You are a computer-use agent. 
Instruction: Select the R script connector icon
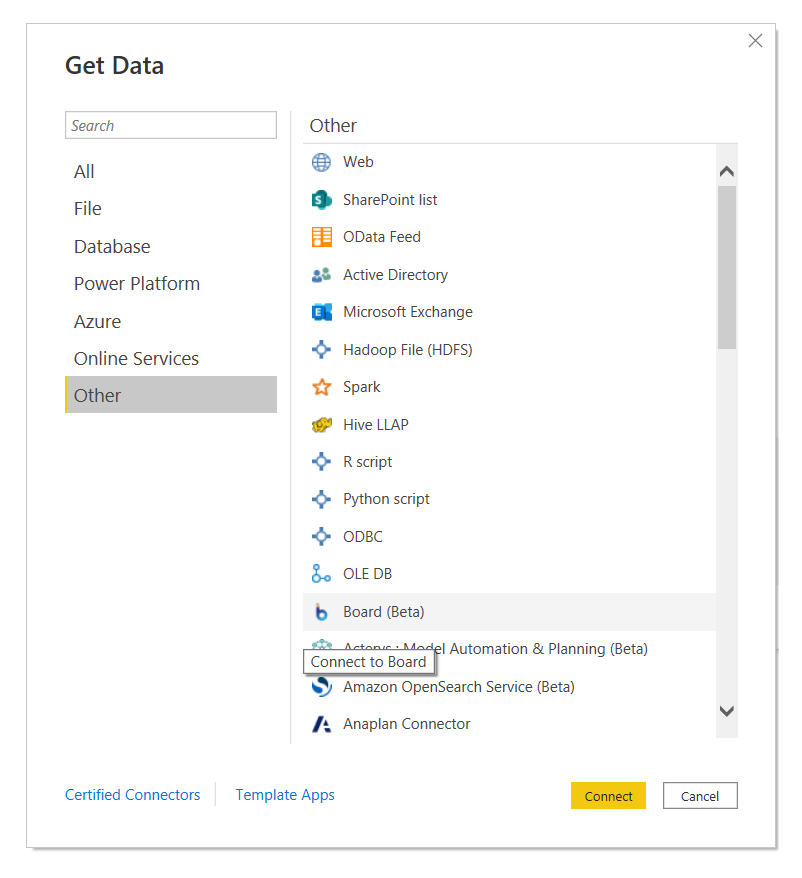point(321,462)
